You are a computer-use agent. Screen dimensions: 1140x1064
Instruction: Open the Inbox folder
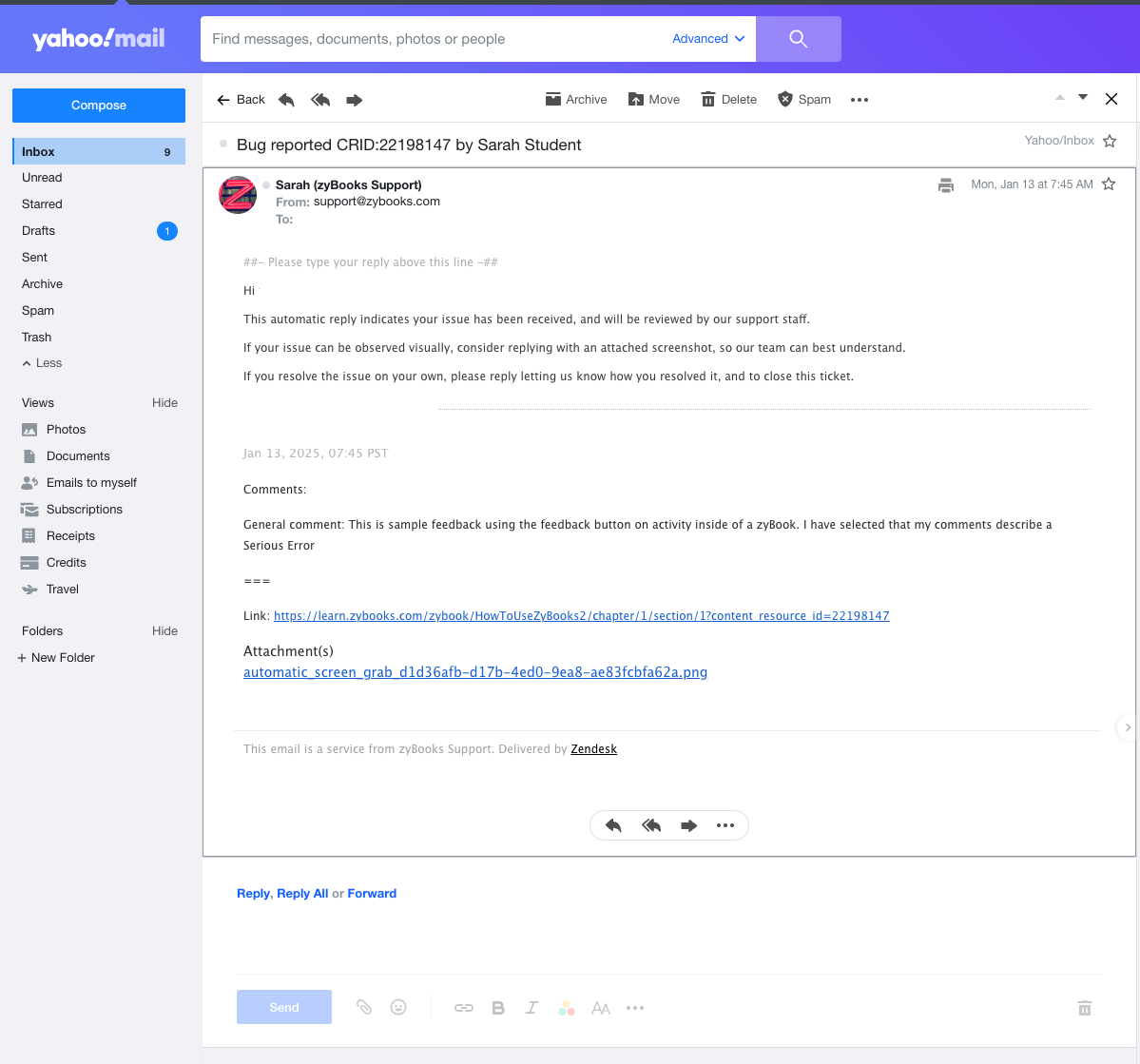99,151
